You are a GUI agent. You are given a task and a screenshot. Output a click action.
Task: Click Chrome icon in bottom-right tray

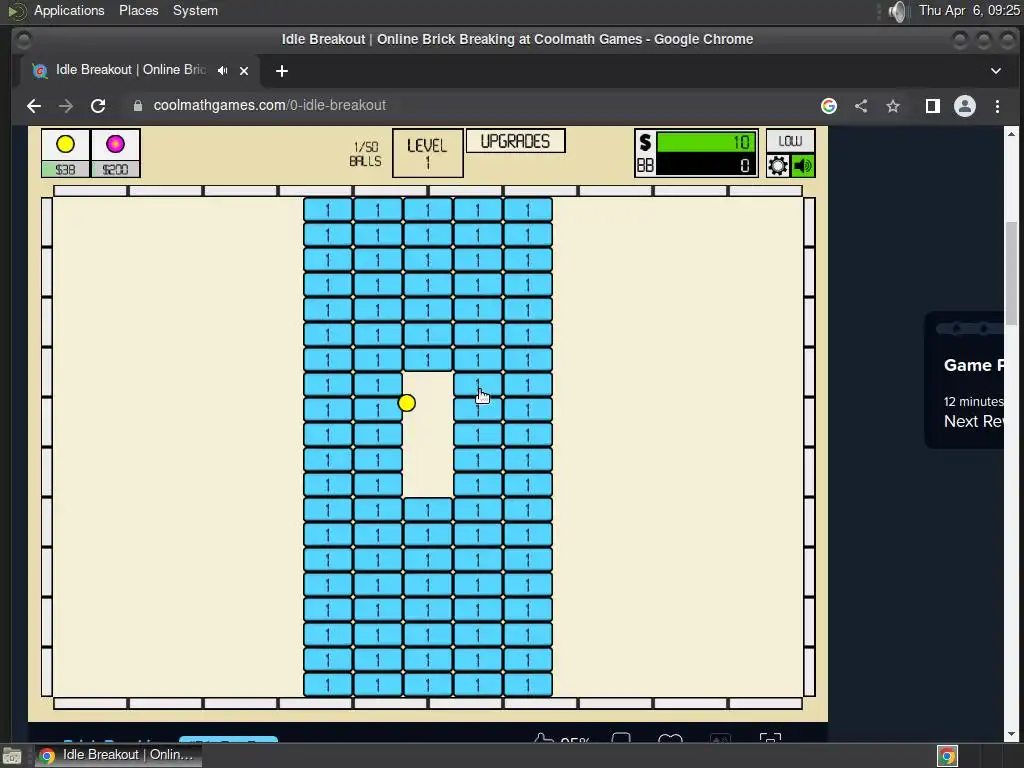(x=947, y=756)
